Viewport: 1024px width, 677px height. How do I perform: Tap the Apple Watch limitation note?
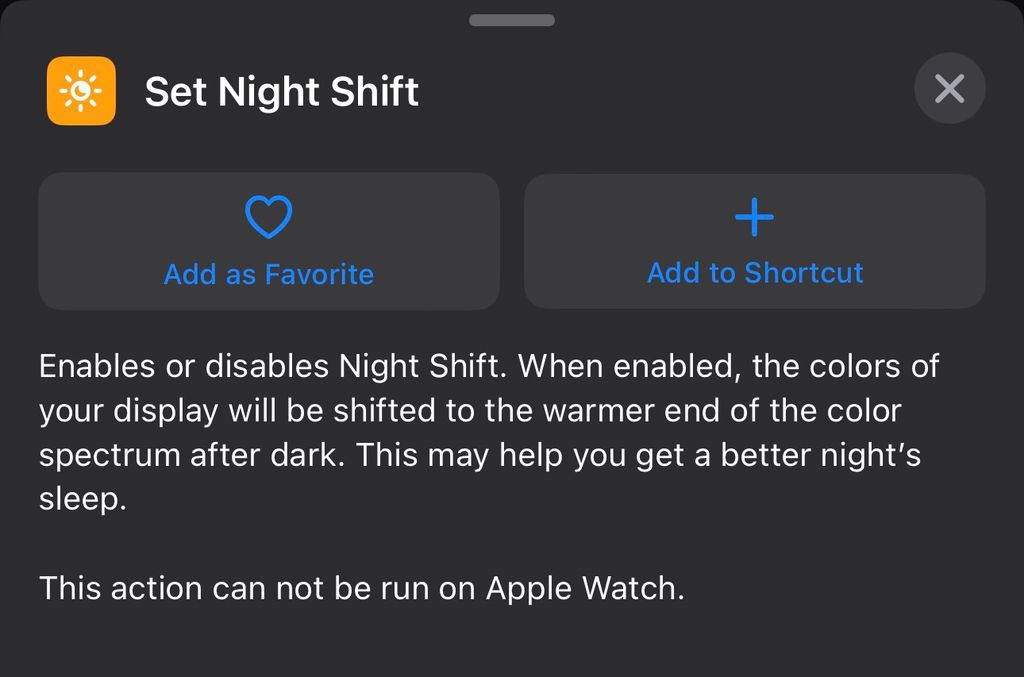click(x=361, y=588)
